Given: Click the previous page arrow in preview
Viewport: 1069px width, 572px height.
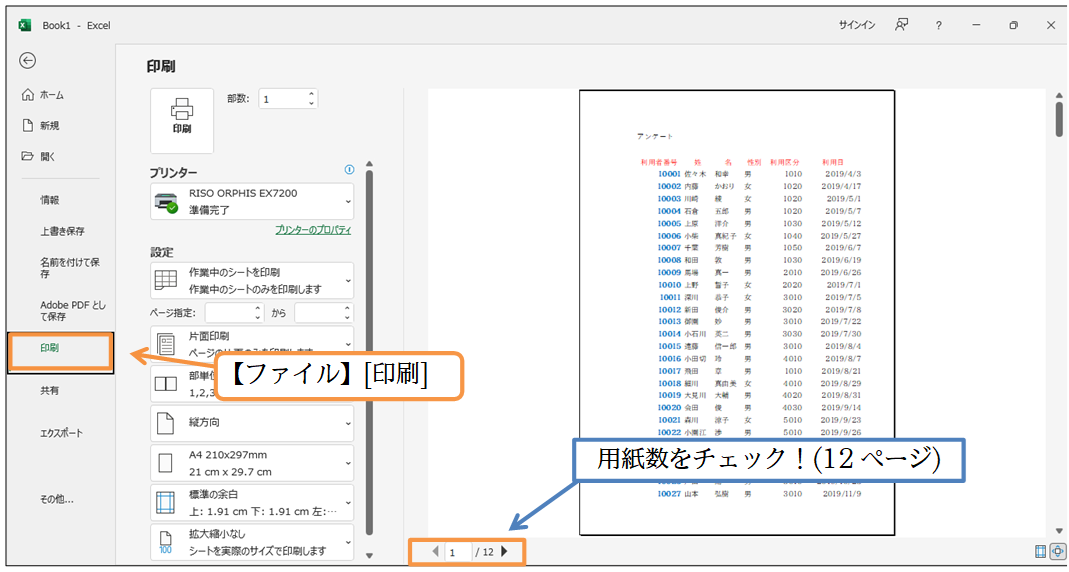Looking at the screenshot, I should coord(436,552).
